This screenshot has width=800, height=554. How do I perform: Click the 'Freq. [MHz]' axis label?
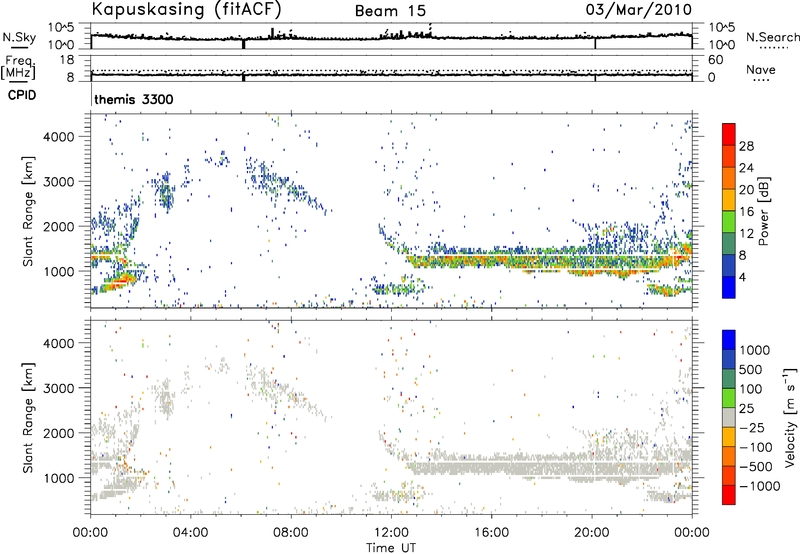click(x=19, y=67)
